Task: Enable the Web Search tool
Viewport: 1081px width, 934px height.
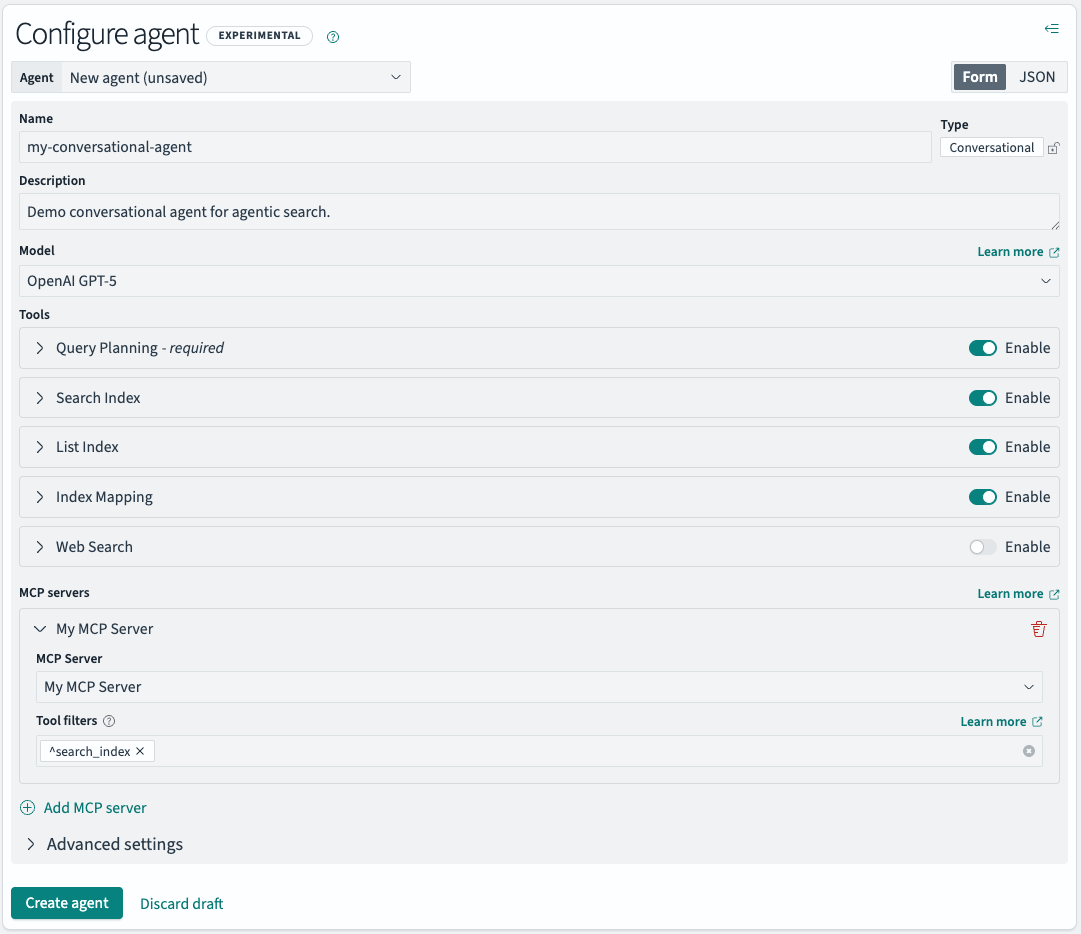Action: (983, 546)
